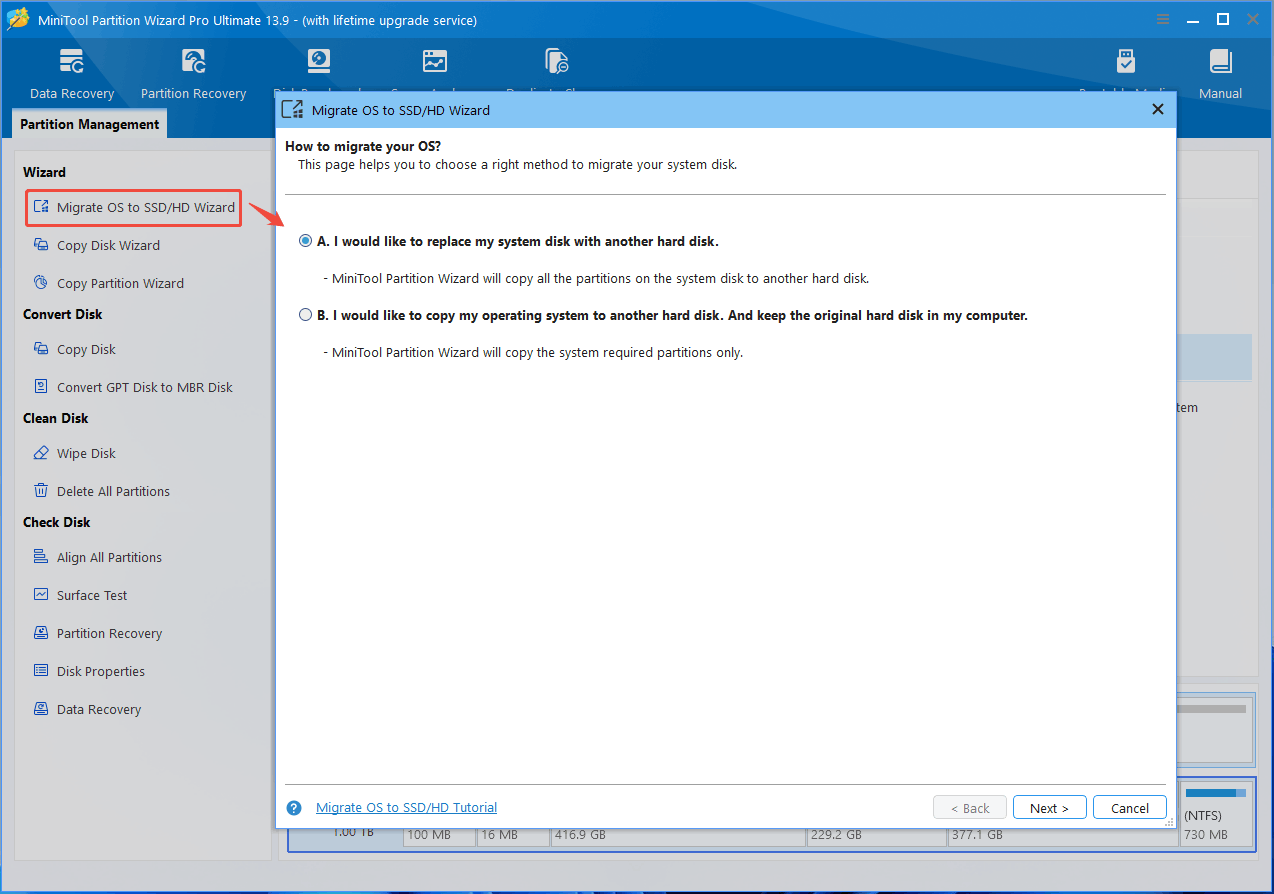Screen dimensions: 1274x894
Task: Open Copy Partition Wizard entry
Action: tap(120, 283)
